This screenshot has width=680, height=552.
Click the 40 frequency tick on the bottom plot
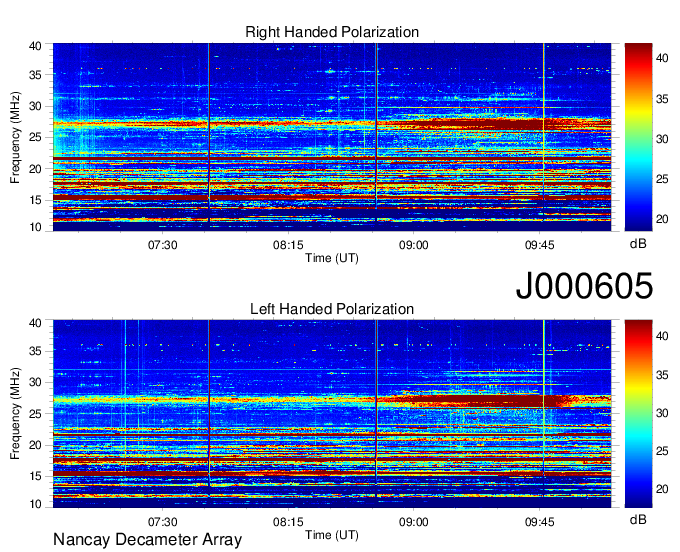(x=35, y=323)
